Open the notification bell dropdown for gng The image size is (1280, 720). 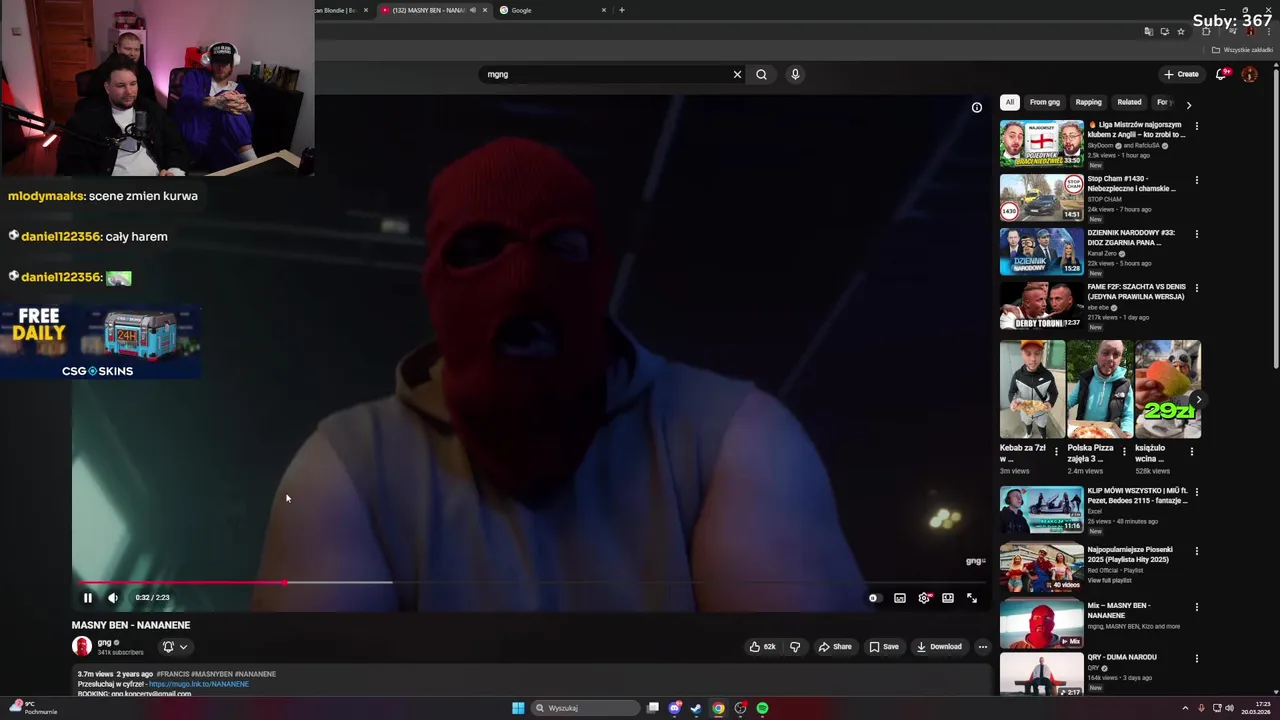pos(175,647)
